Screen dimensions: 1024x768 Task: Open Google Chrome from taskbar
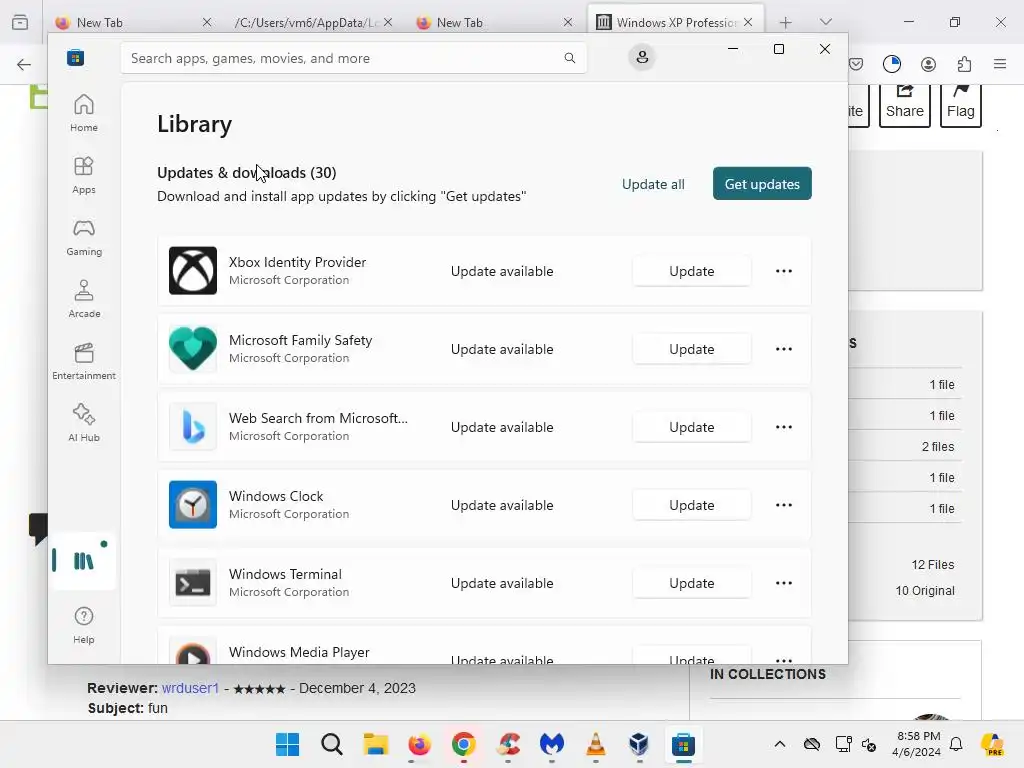464,744
